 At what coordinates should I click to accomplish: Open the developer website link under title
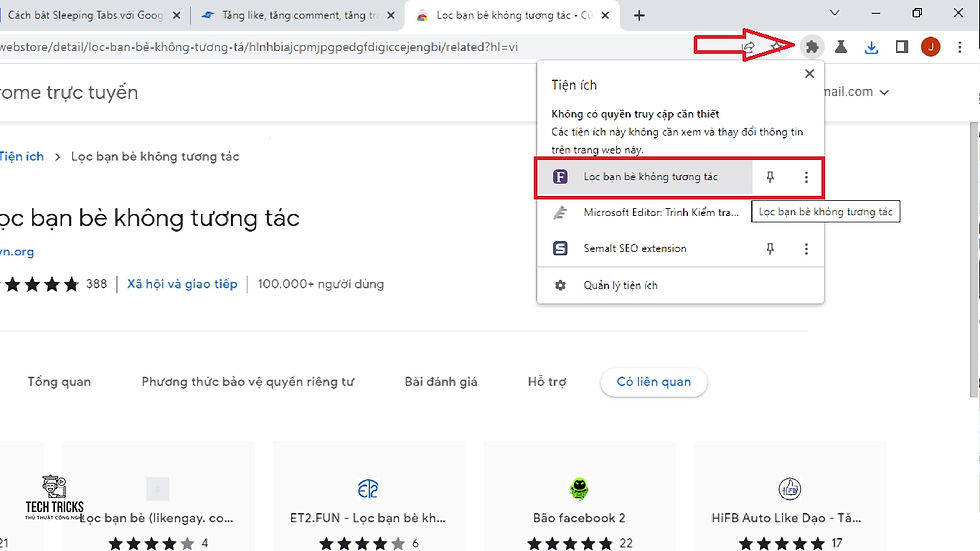[x=17, y=252]
